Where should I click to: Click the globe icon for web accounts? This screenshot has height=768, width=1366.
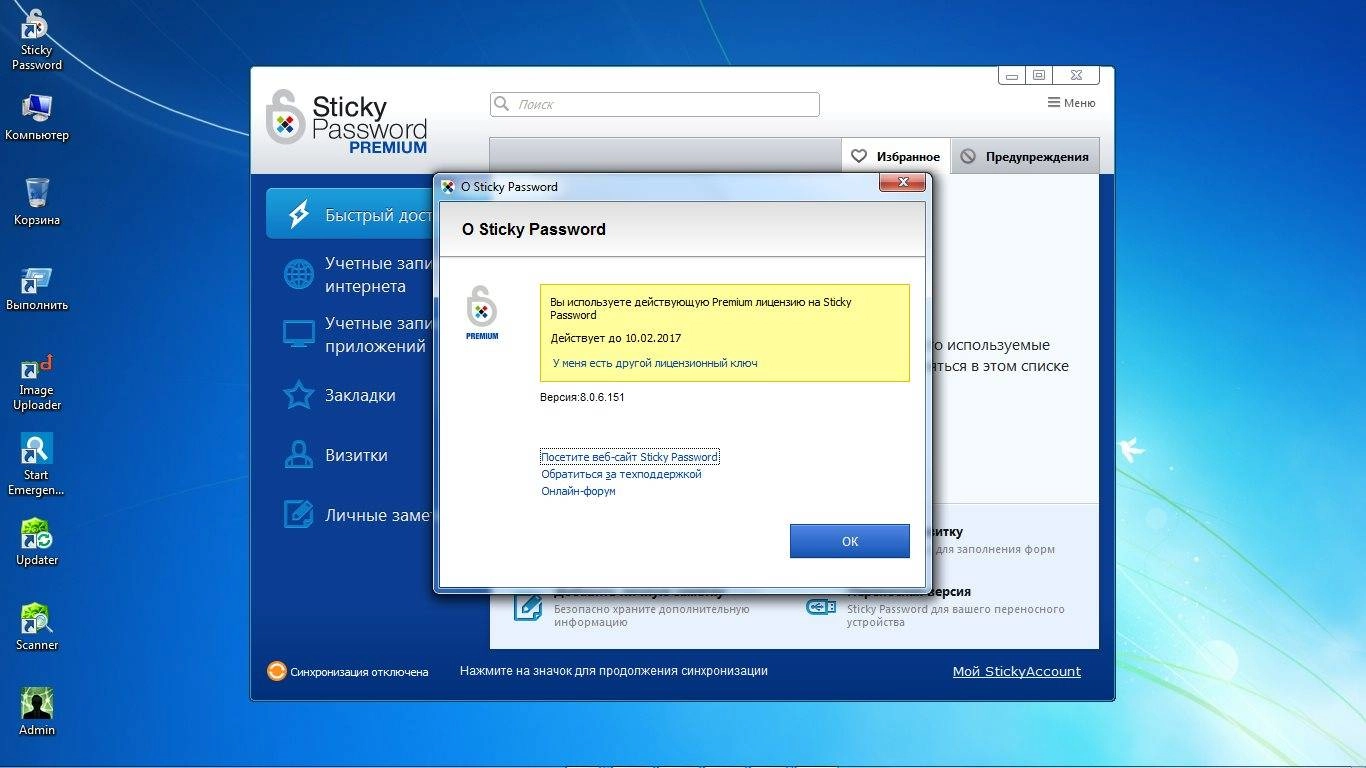pyautogui.click(x=299, y=274)
